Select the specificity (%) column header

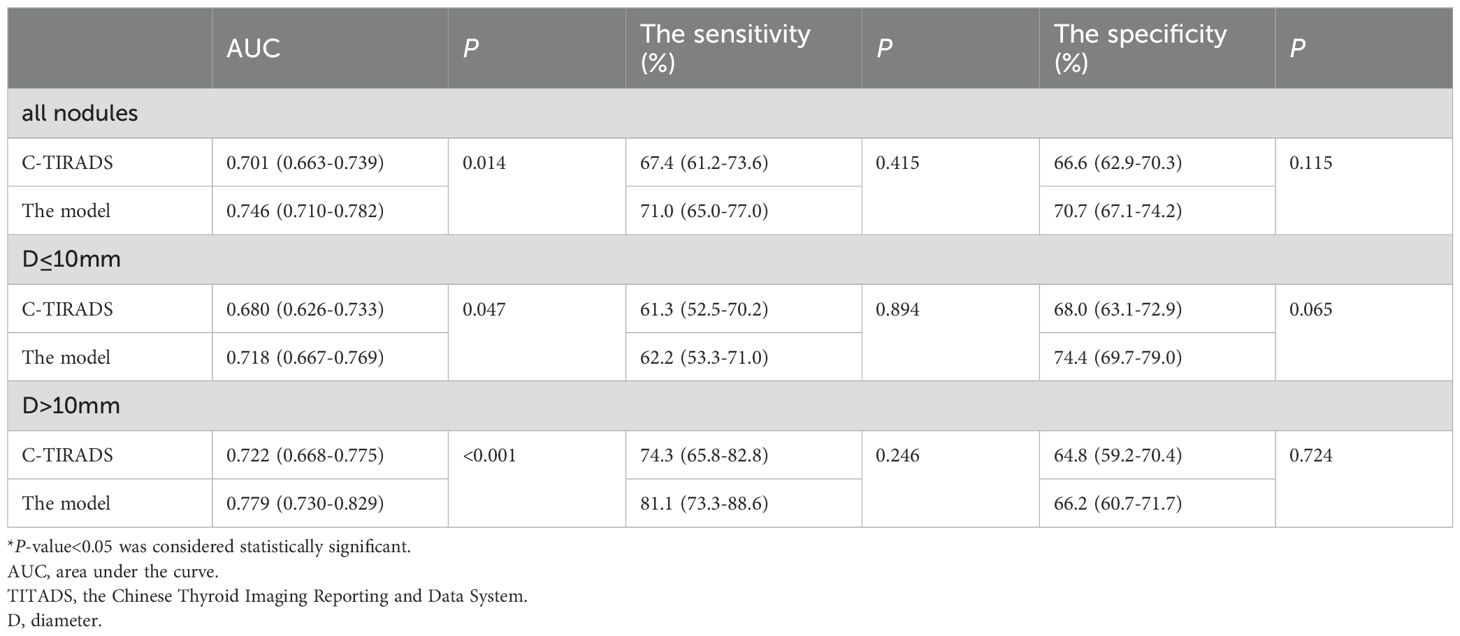[1157, 48]
